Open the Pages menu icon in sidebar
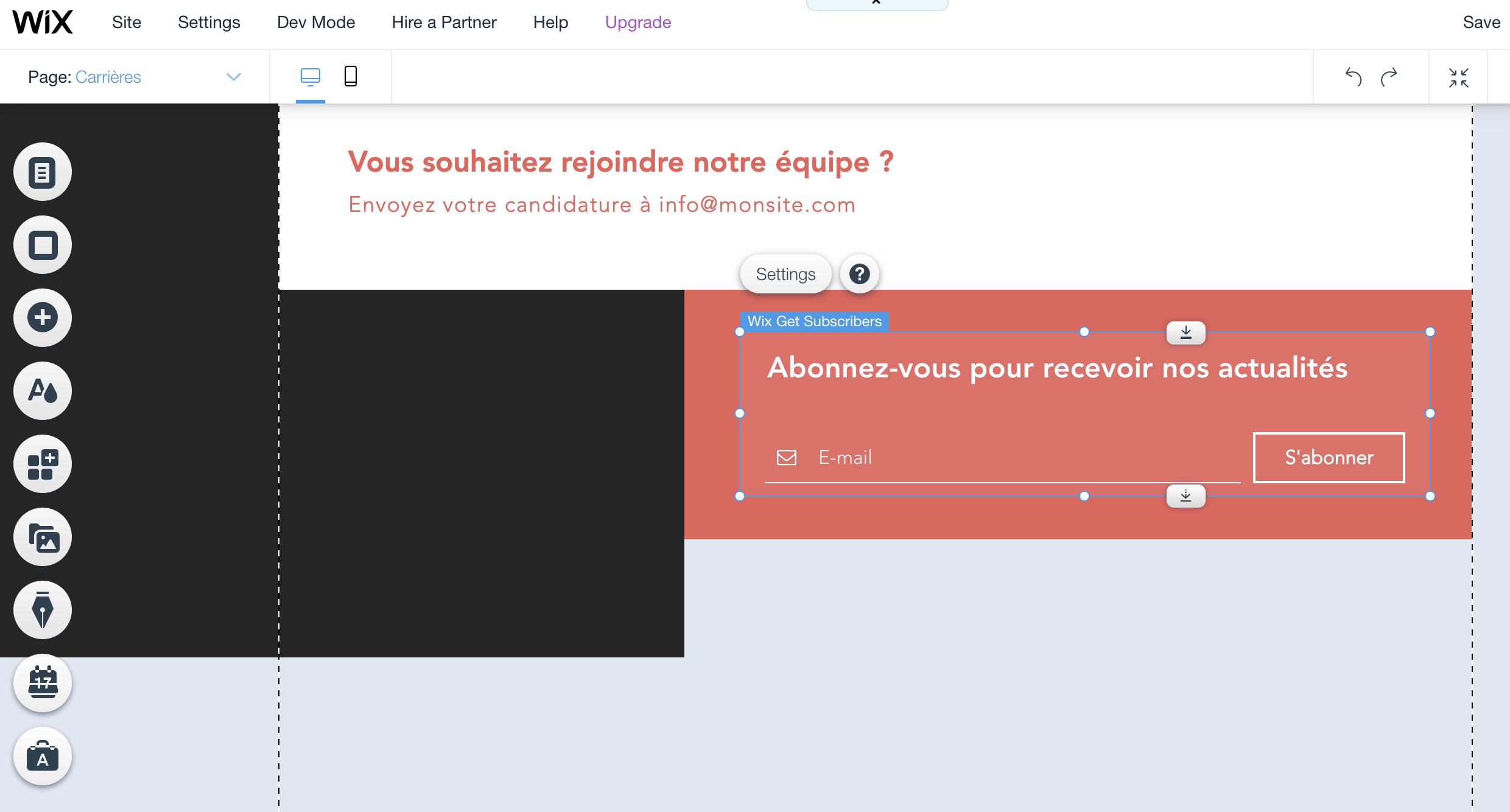This screenshot has height=812, width=1510. [x=43, y=172]
